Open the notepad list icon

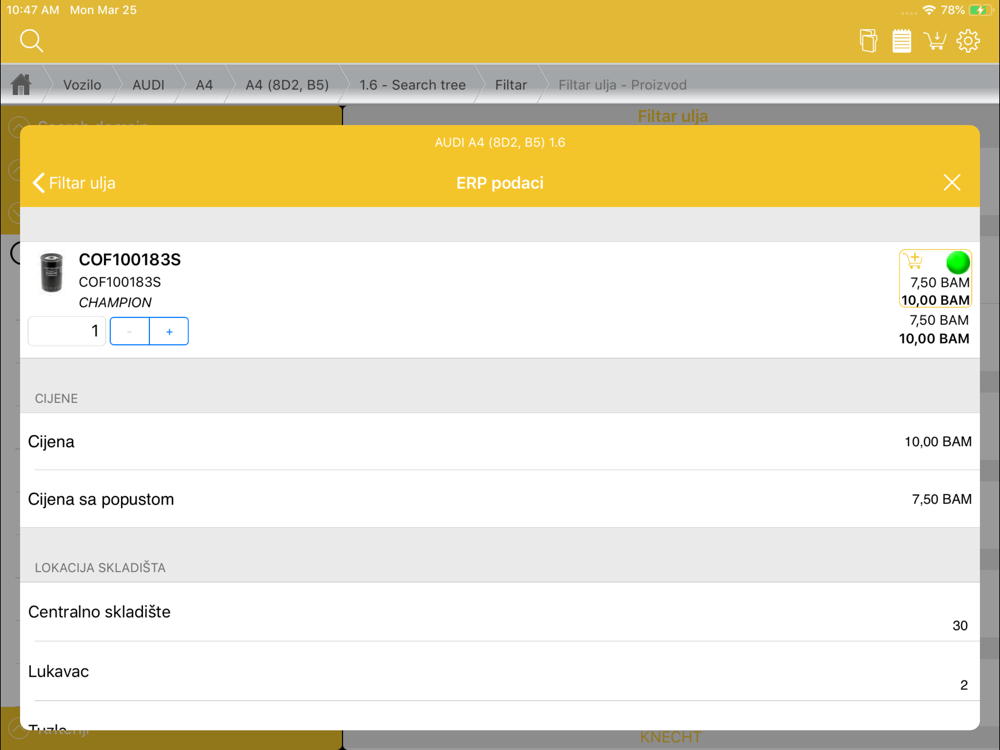tap(901, 41)
